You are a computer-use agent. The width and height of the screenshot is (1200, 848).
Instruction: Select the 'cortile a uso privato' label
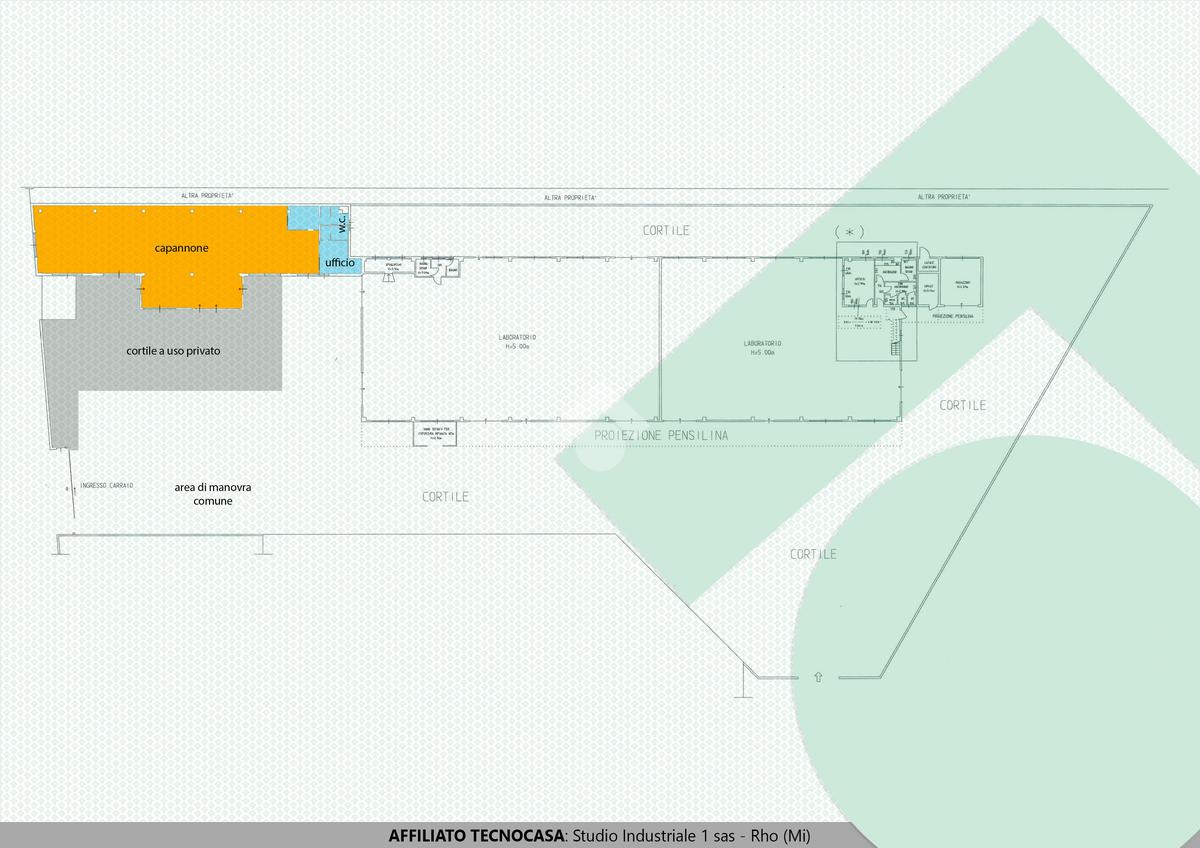click(173, 351)
